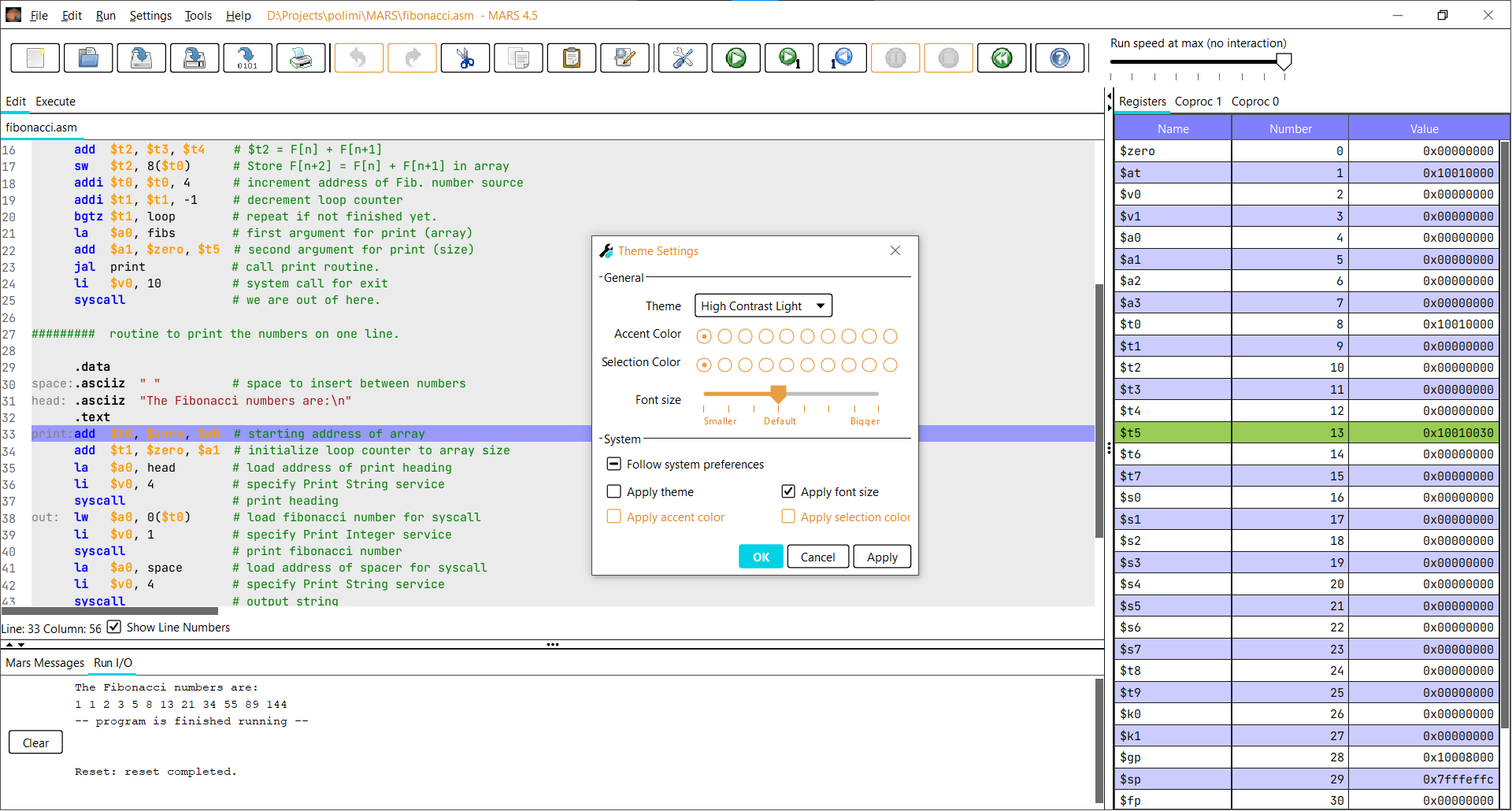
Task: Open Find/Replace with the notepad-pencil icon
Action: click(x=624, y=57)
